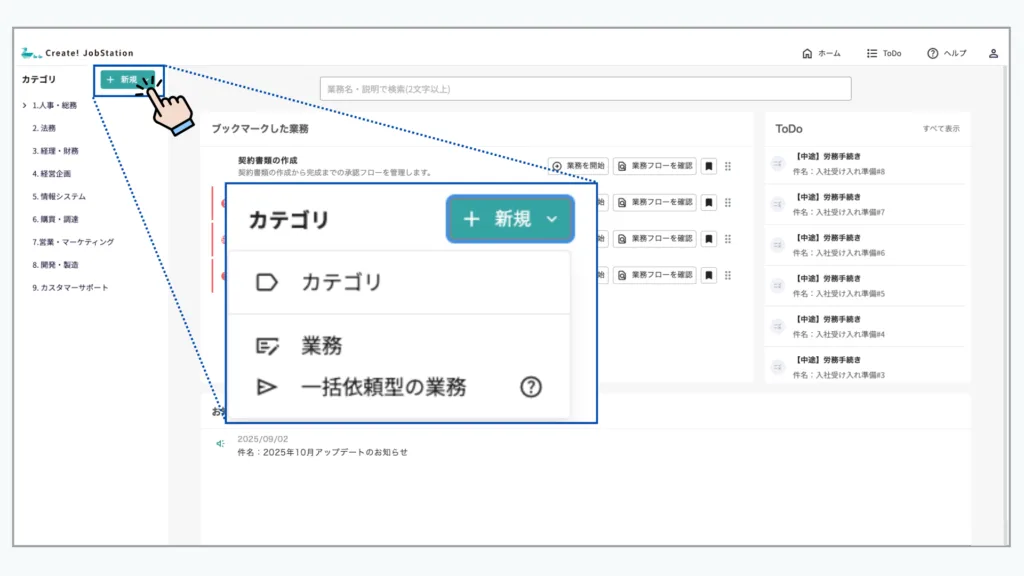
Task: Focus the 業務名・説明で検索 search field
Action: pyautogui.click(x=585, y=89)
